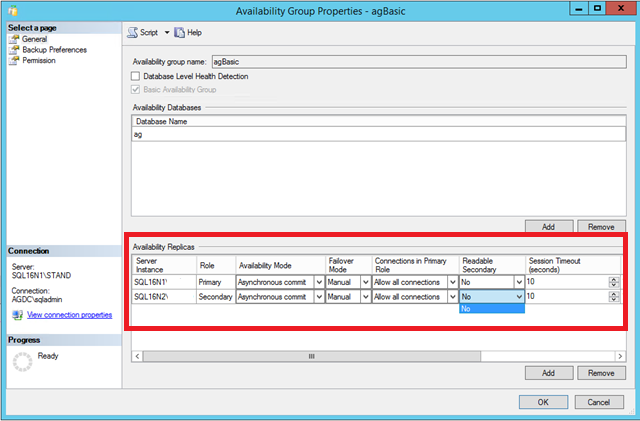Click the window system menu icon
This screenshot has height=421, width=640.
tap(12, 9)
